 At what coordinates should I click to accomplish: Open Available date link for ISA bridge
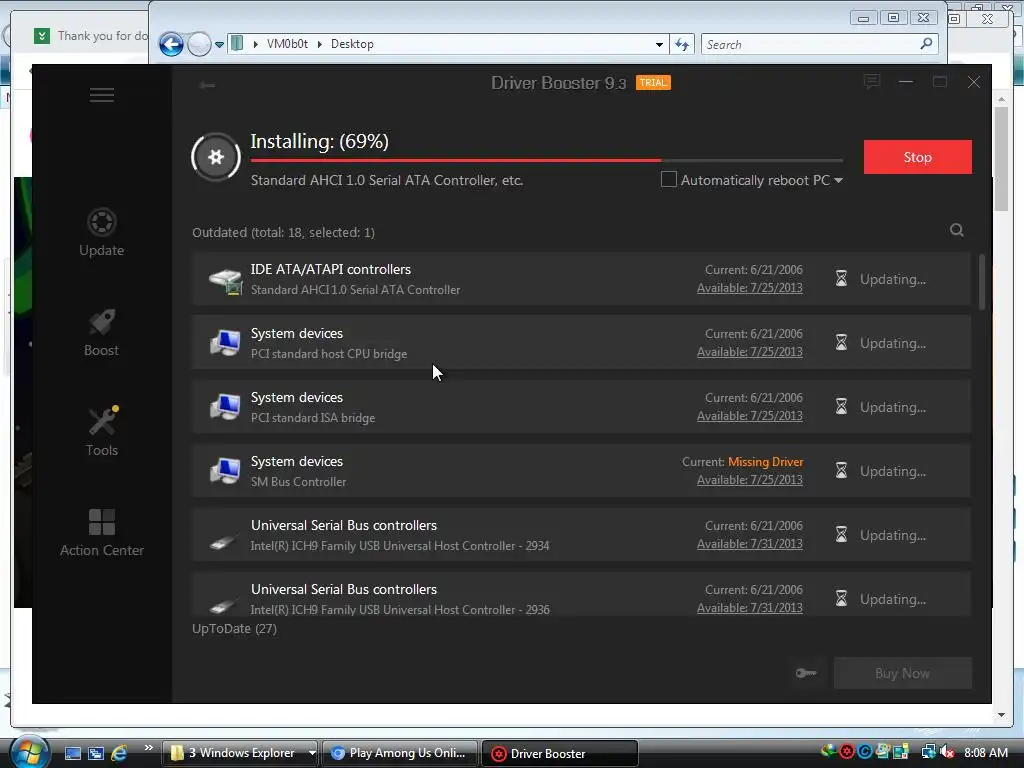[x=750, y=416]
